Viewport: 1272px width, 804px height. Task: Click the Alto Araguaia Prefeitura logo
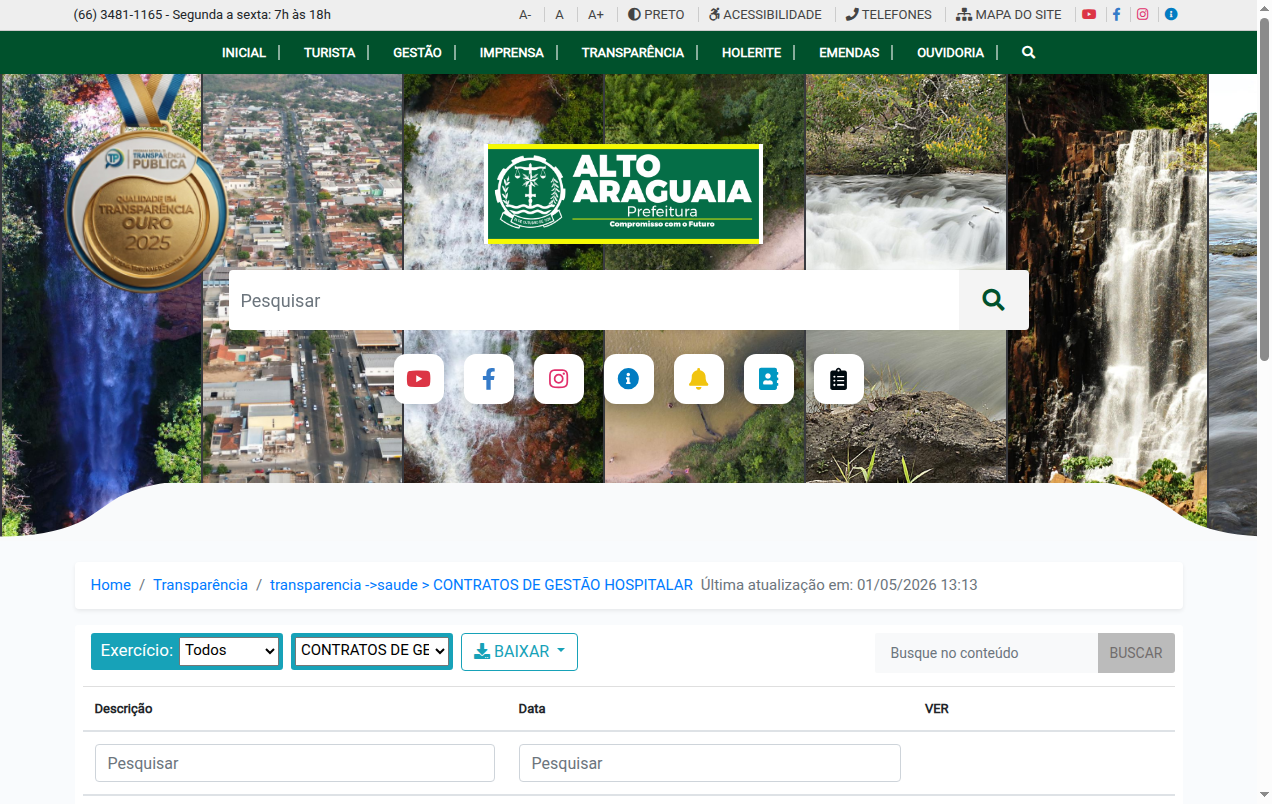(x=624, y=194)
